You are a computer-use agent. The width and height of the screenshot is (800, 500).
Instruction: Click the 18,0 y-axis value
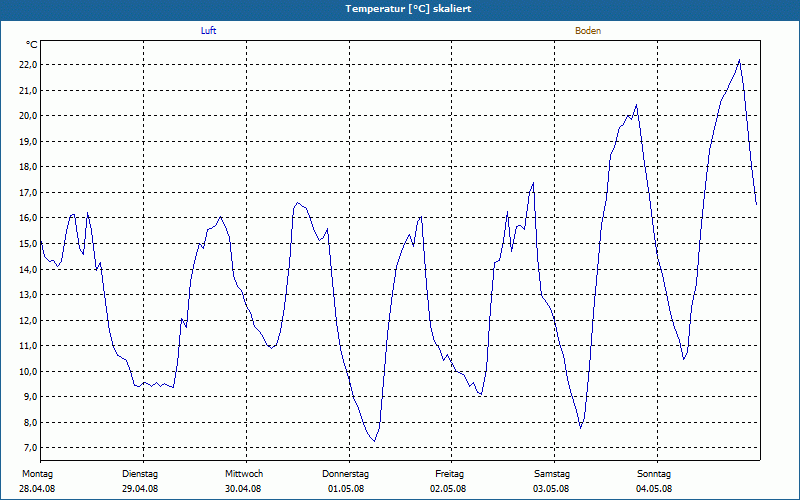coord(28,167)
